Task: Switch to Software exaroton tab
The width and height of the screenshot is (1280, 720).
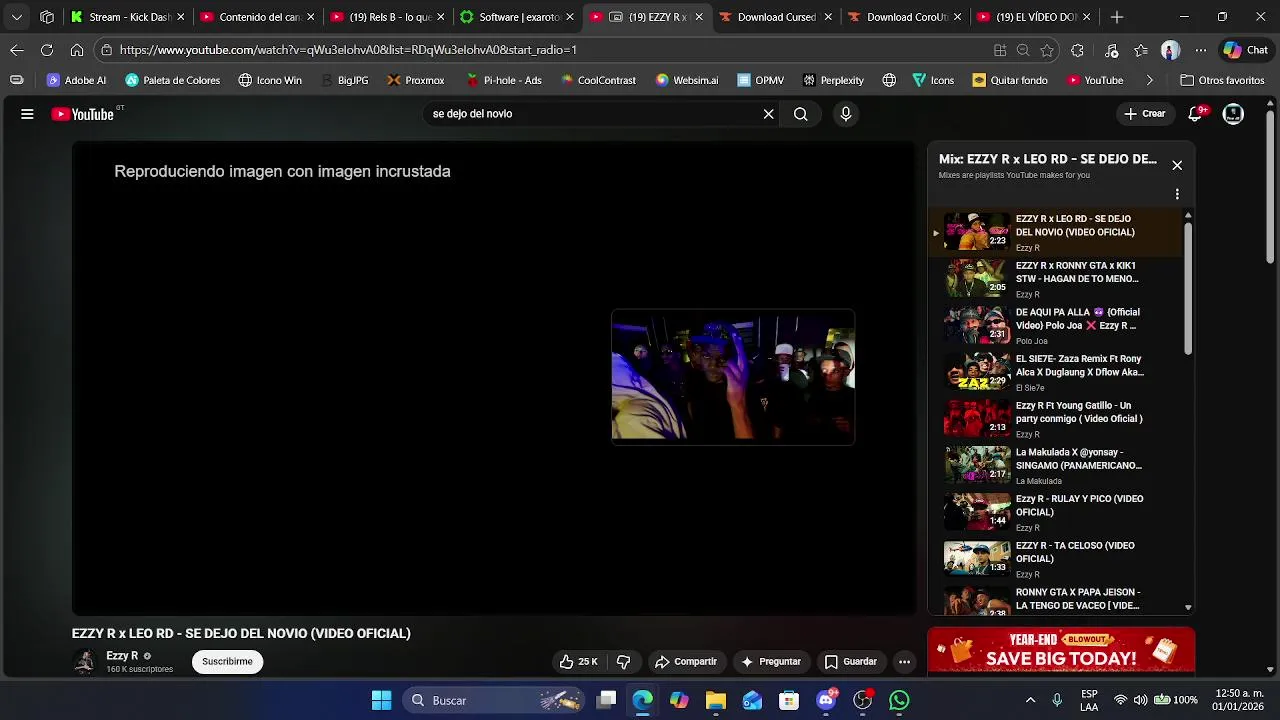Action: coord(517,17)
